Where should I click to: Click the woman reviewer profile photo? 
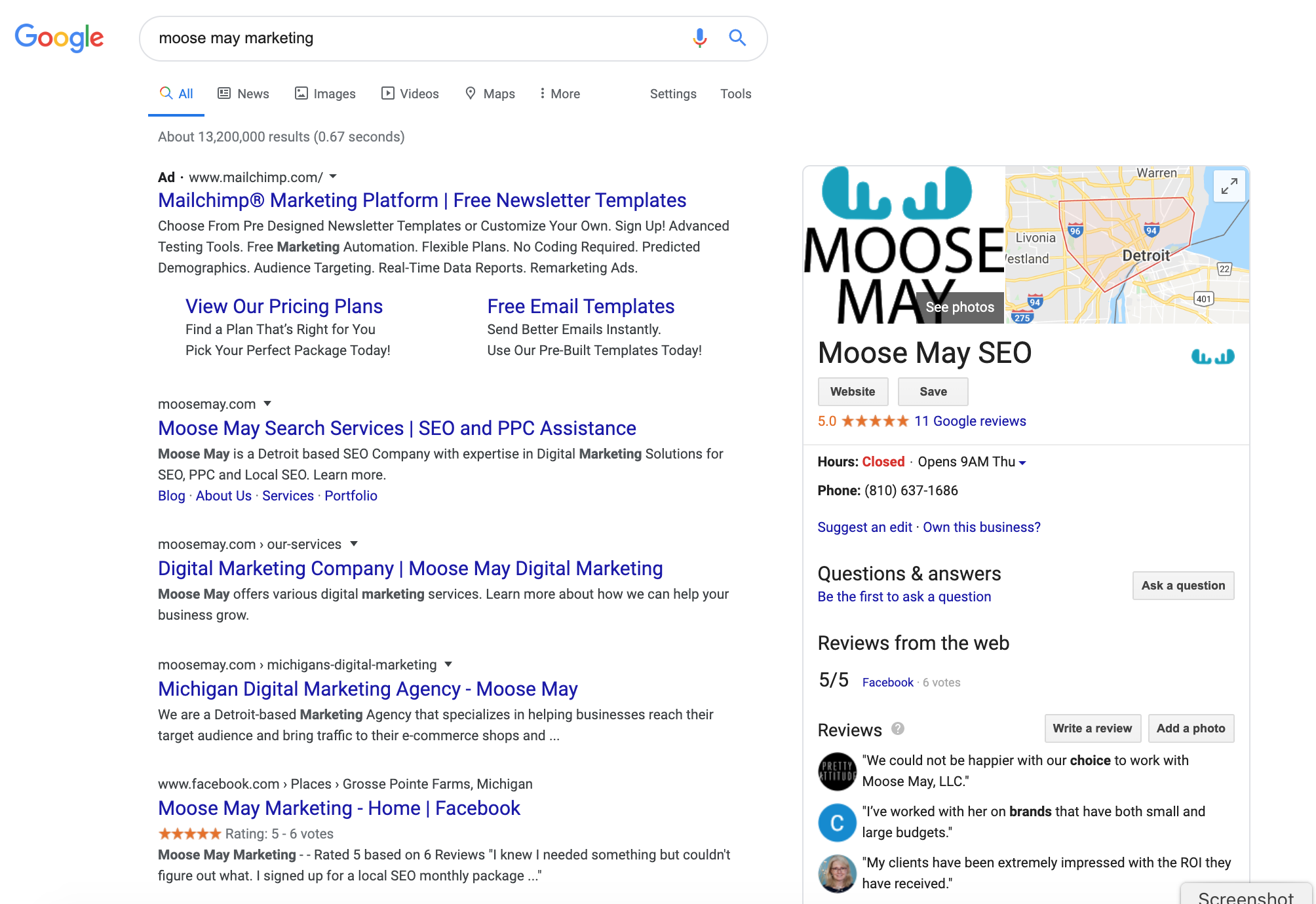(x=837, y=873)
